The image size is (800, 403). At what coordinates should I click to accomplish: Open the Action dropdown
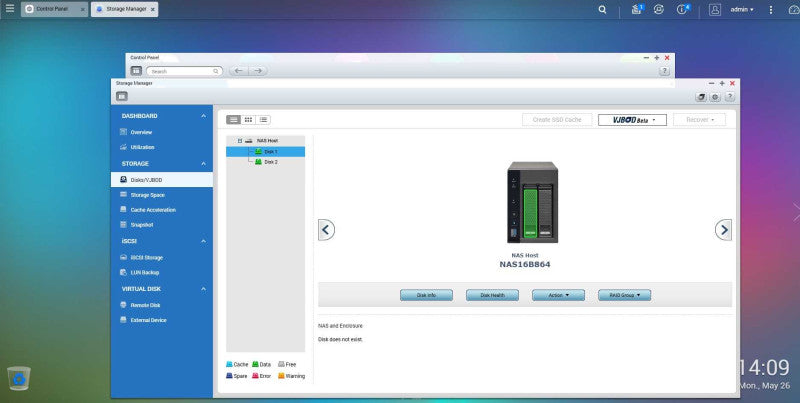click(558, 295)
